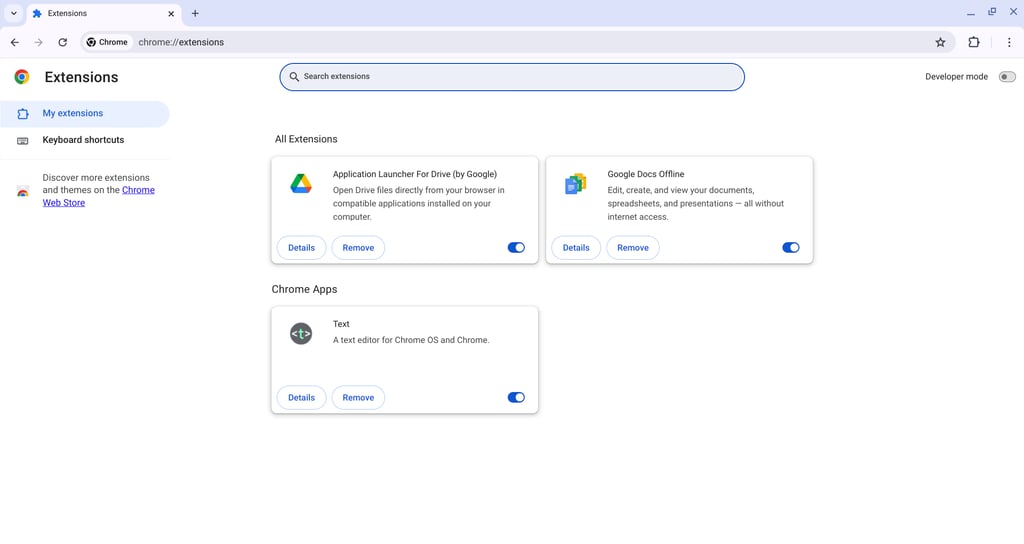Viewport: 1024px width, 544px height.
Task: Click the Chrome logo beside Extensions heading
Action: [22, 77]
